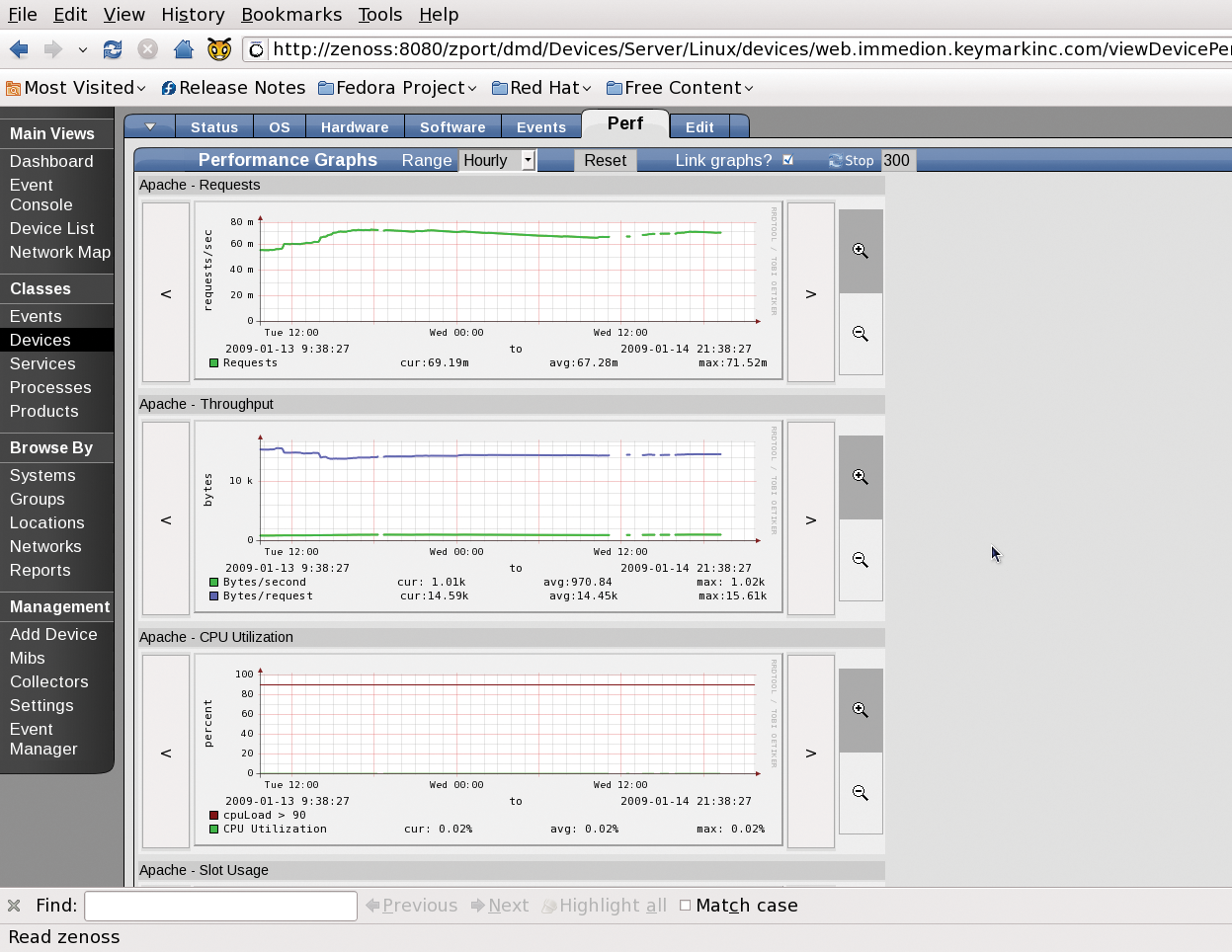This screenshot has width=1232, height=952.
Task: Switch to the Hardware tab
Action: (x=355, y=126)
